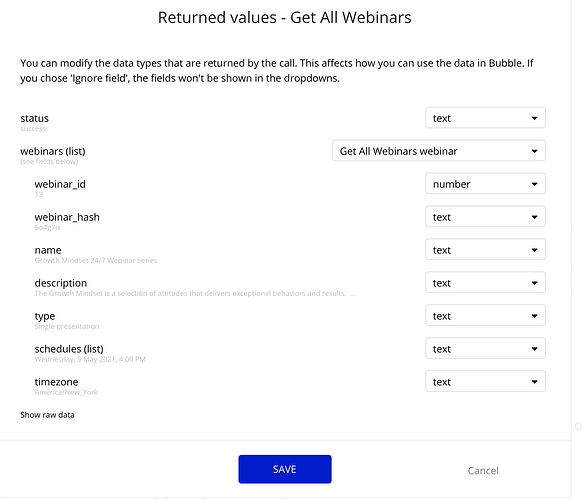Click the arrow icon of timezone dropdown
This screenshot has width=583, height=500.
(x=535, y=382)
